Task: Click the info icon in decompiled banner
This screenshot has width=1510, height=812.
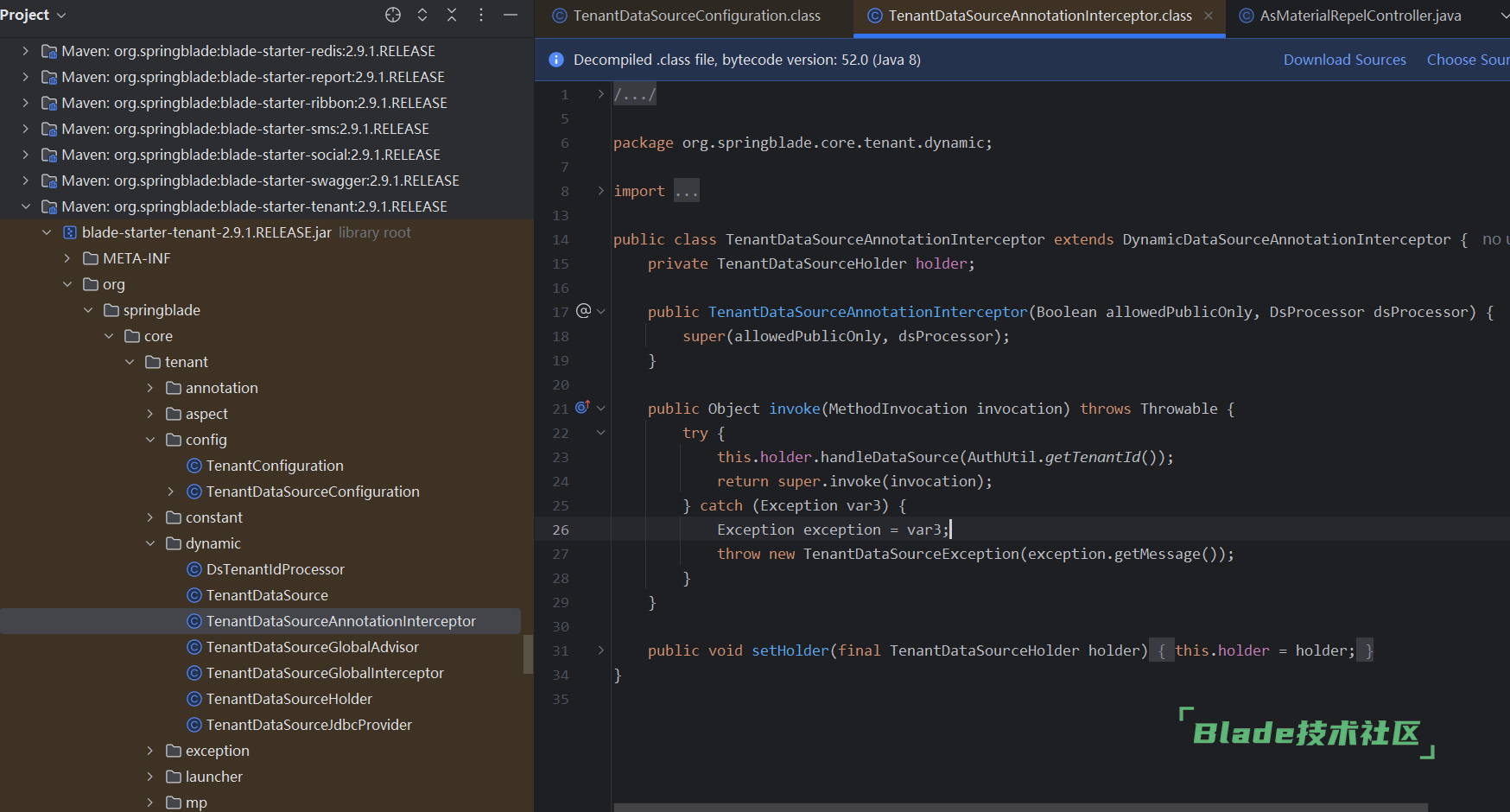Action: (x=556, y=60)
